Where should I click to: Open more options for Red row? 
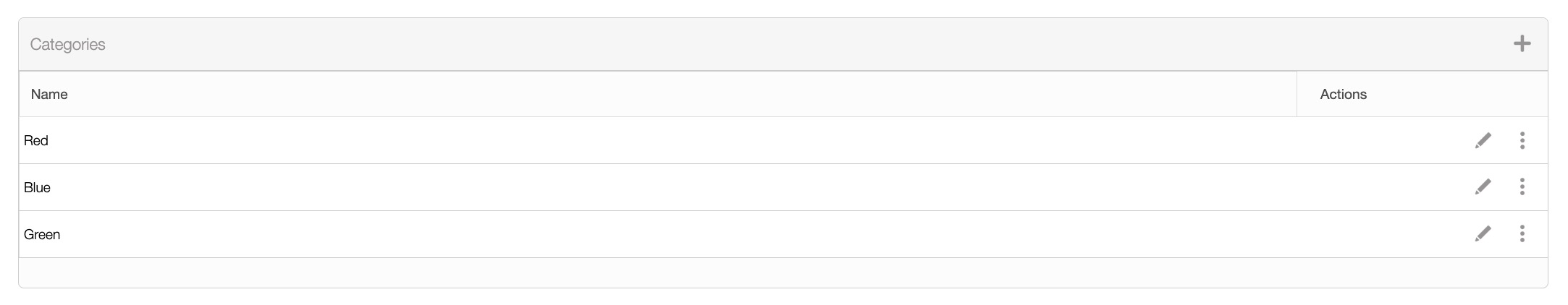[1522, 140]
